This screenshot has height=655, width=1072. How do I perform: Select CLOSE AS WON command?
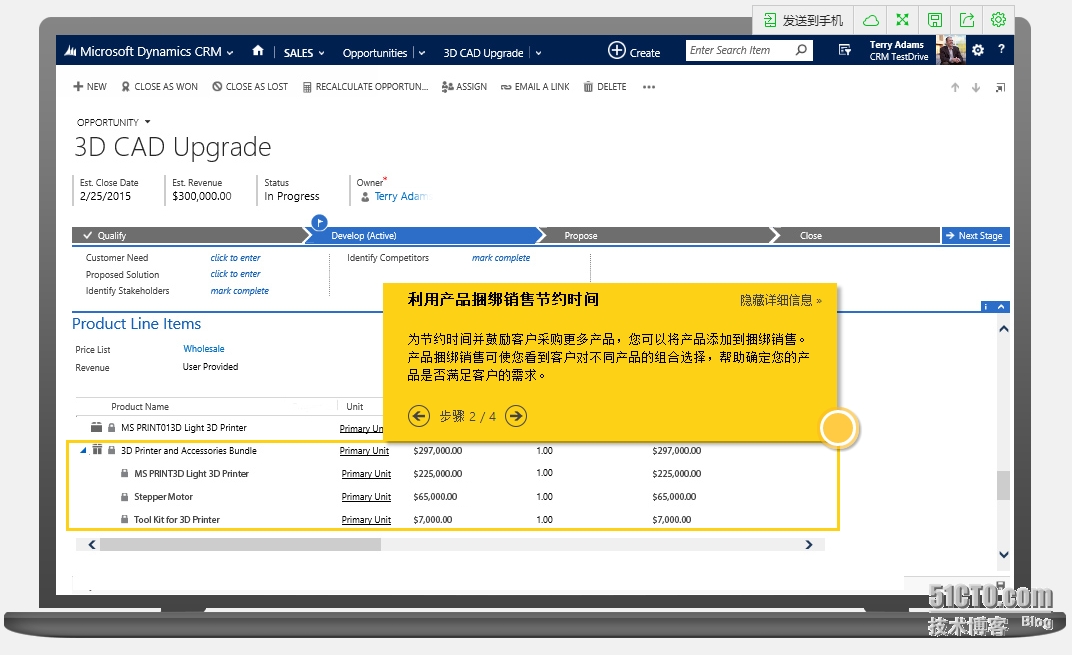tap(159, 87)
